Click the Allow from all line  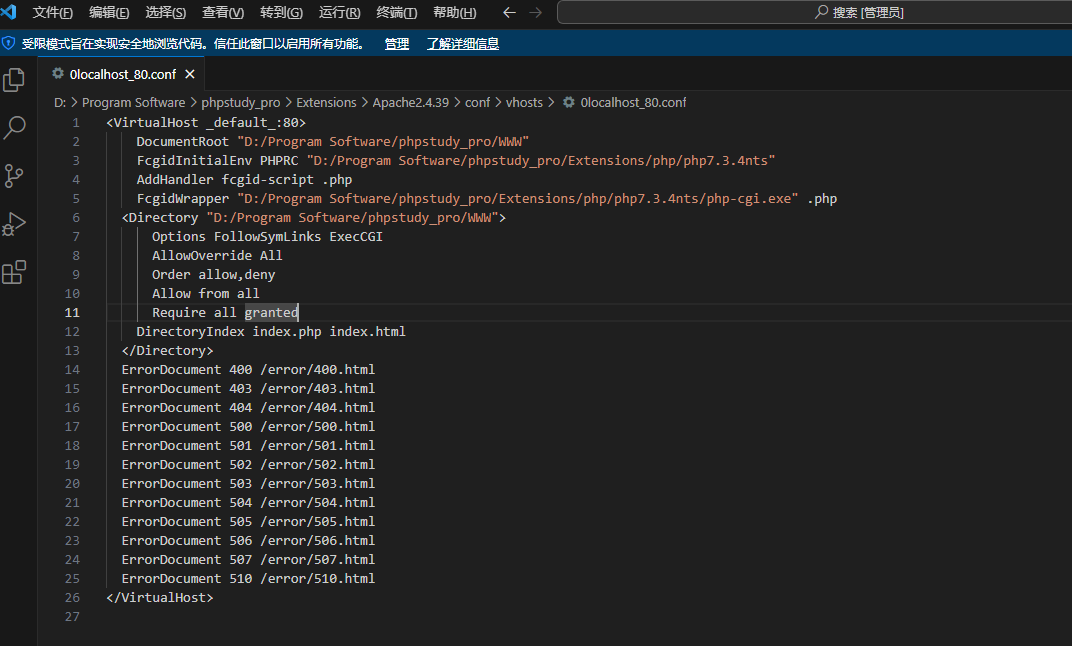(206, 294)
